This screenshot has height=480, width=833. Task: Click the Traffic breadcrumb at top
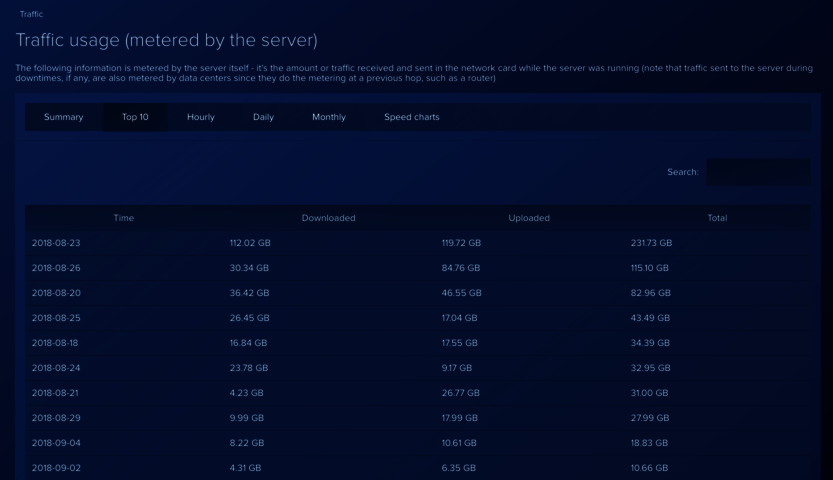[x=31, y=14]
